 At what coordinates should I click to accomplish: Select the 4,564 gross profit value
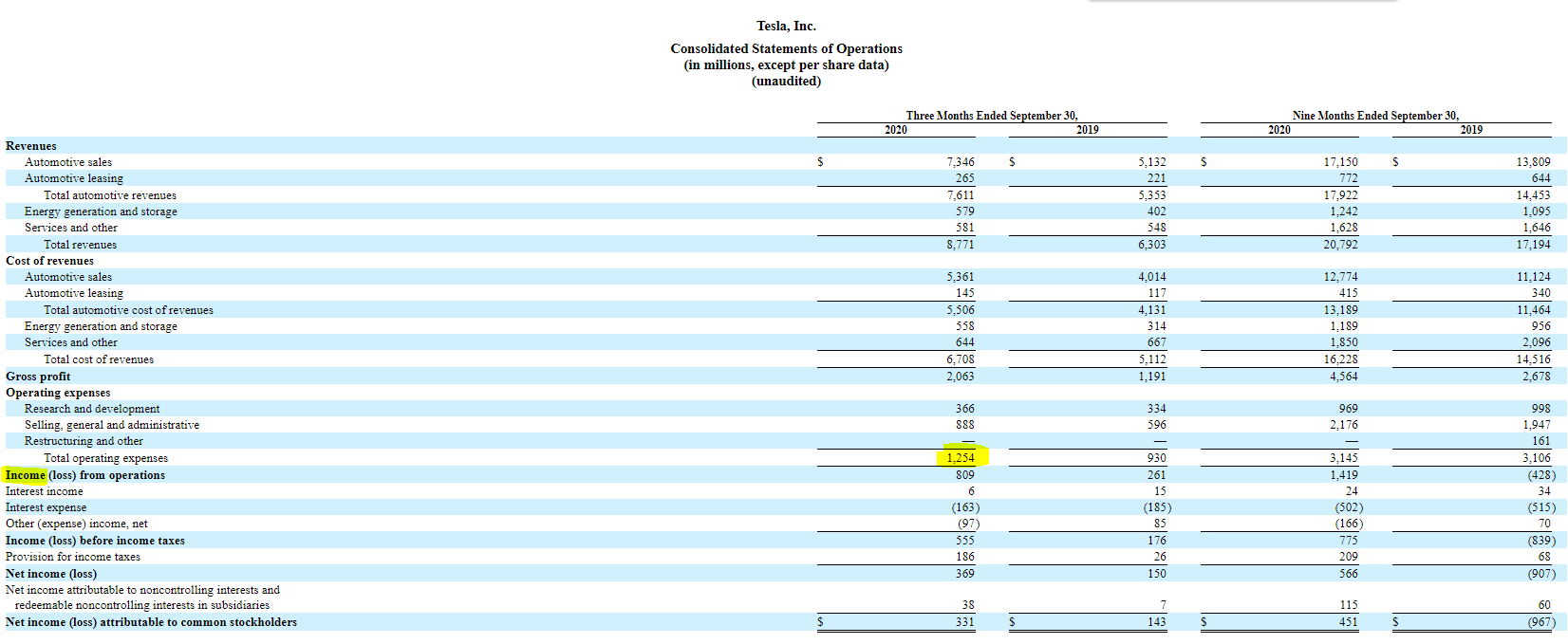(1344, 377)
